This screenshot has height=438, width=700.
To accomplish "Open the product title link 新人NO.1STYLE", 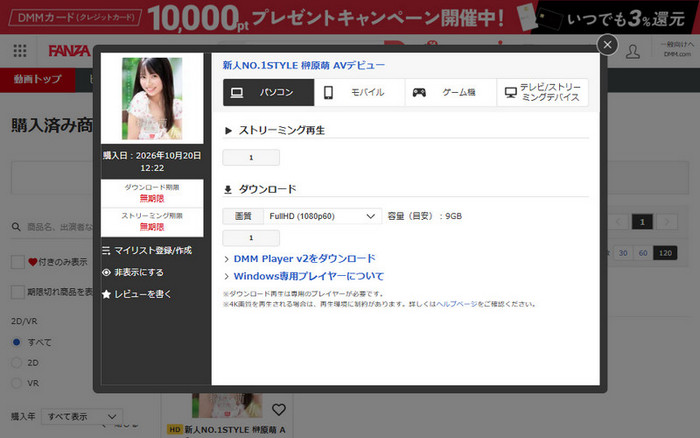I will (x=304, y=66).
